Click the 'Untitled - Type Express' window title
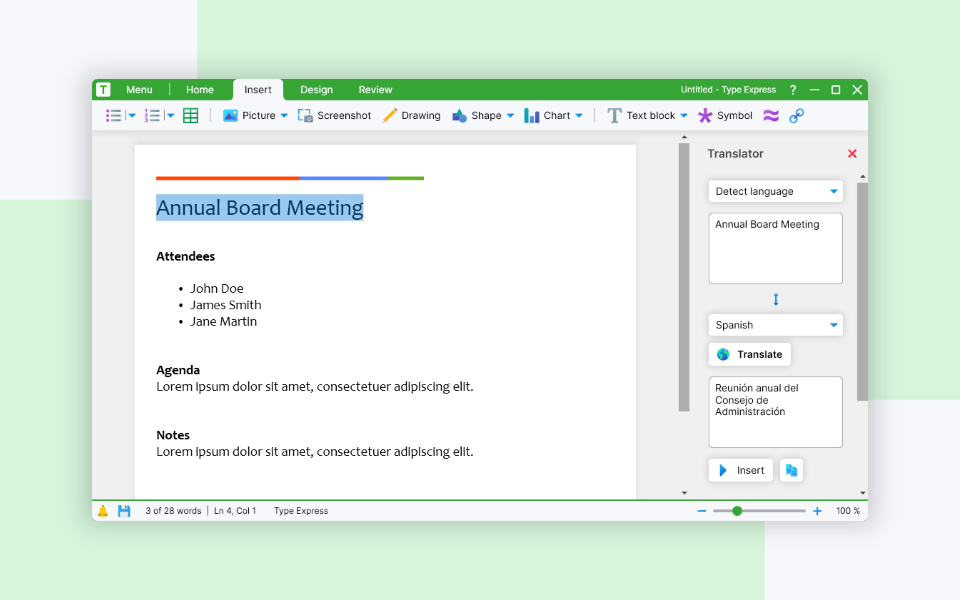 click(728, 89)
